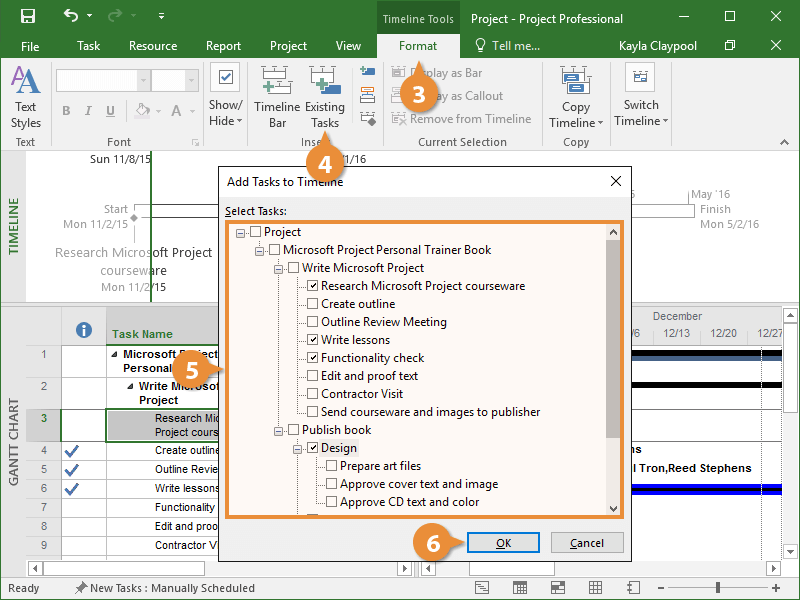This screenshot has height=600, width=800.
Task: Click the Bold formatting icon
Action: pyautogui.click(x=66, y=111)
